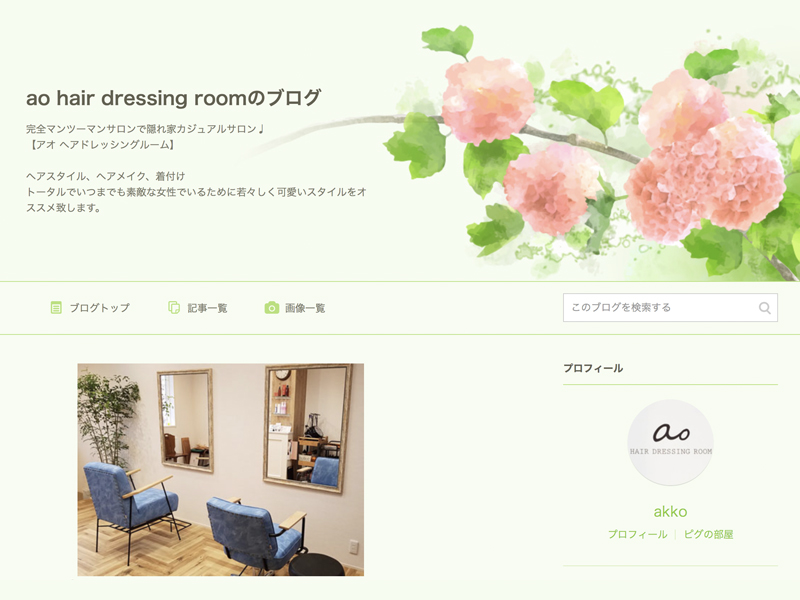Viewport: 800px width, 600px height.
Task: Click the ヘアスタイル、ヘアメイク、着付け description line
Action: tap(106, 177)
